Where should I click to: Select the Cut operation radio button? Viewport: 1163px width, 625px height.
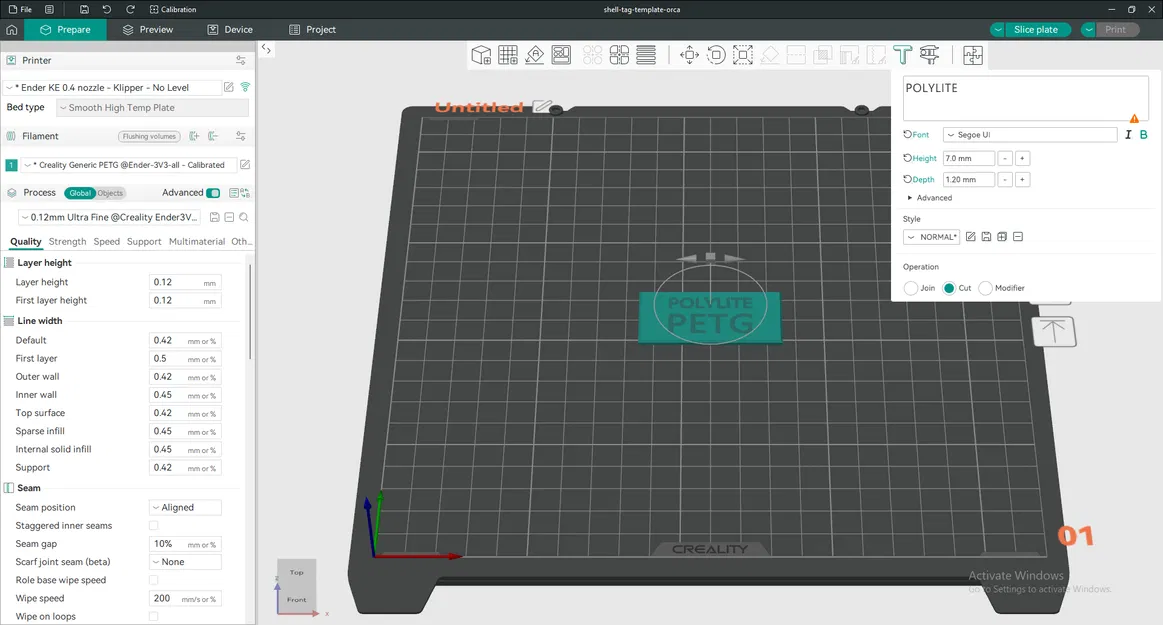pos(949,288)
